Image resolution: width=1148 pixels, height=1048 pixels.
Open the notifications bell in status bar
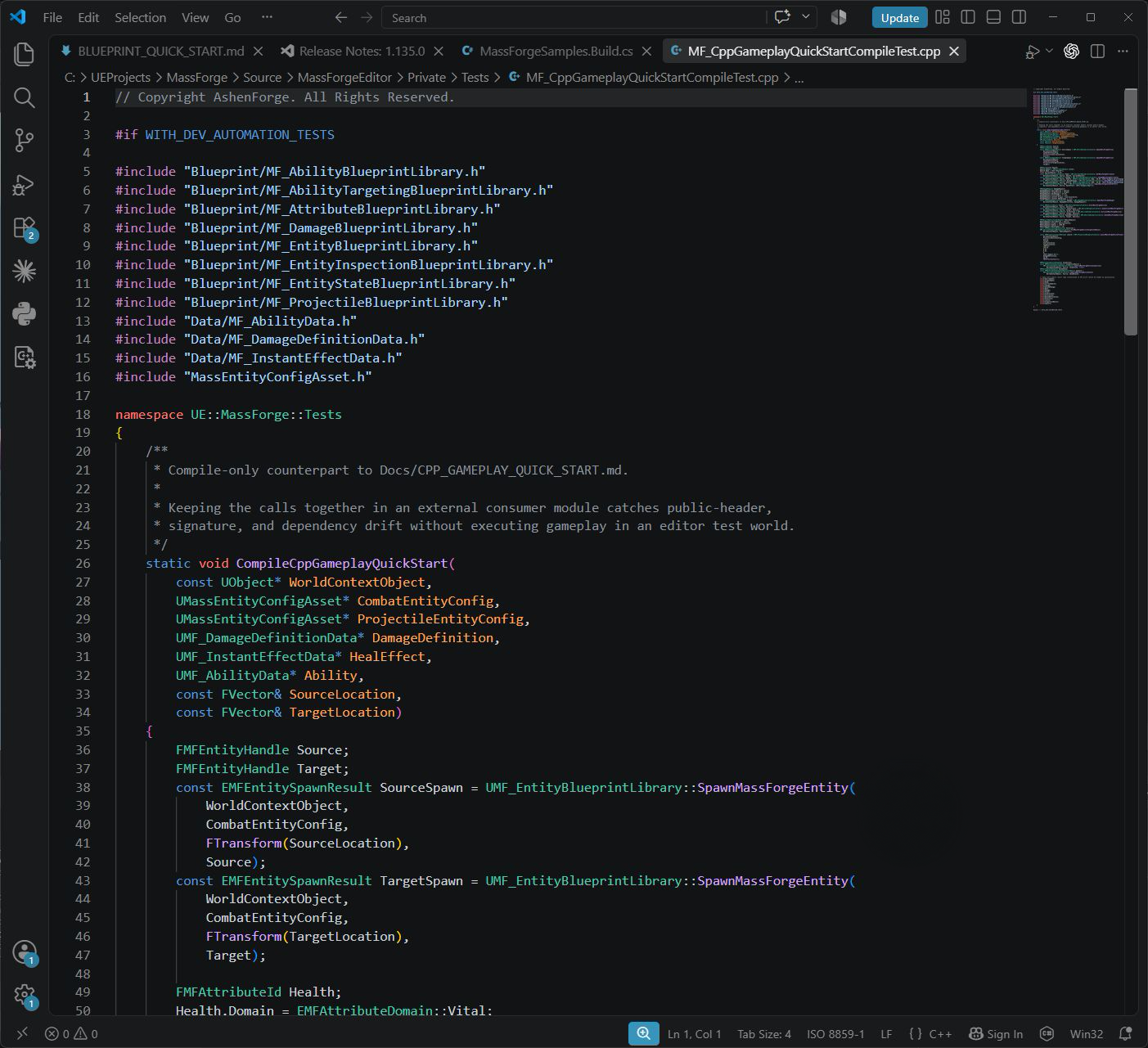pos(1126,1033)
